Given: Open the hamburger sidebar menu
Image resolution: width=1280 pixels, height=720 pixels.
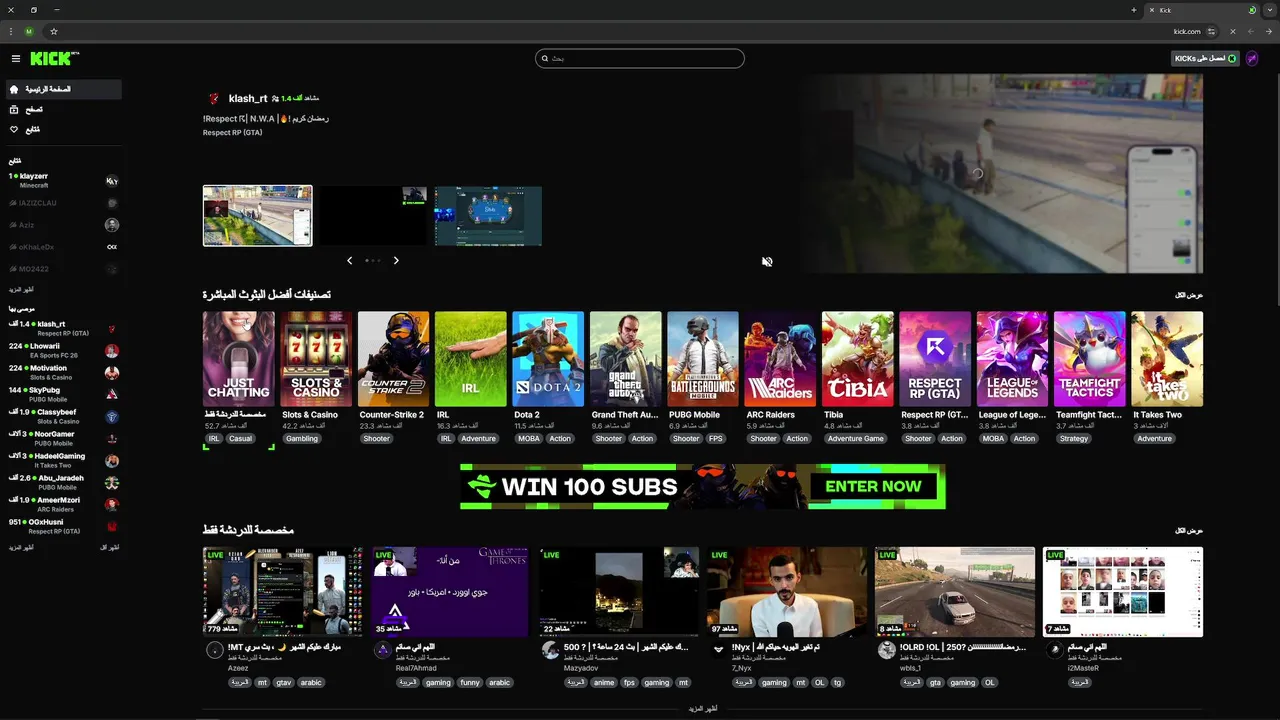Looking at the screenshot, I should pyautogui.click(x=15, y=59).
